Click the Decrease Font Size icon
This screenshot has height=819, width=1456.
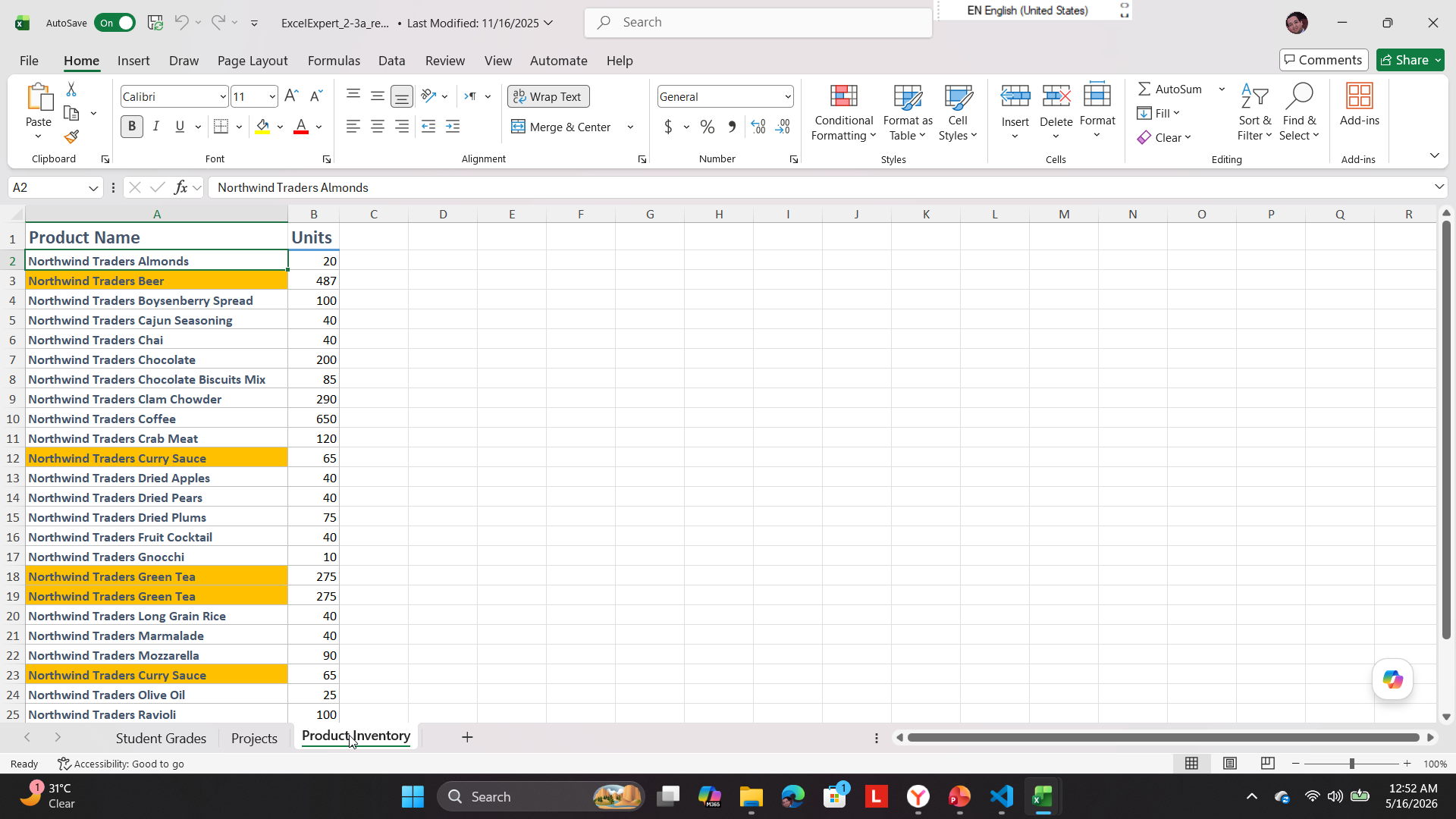[316, 96]
